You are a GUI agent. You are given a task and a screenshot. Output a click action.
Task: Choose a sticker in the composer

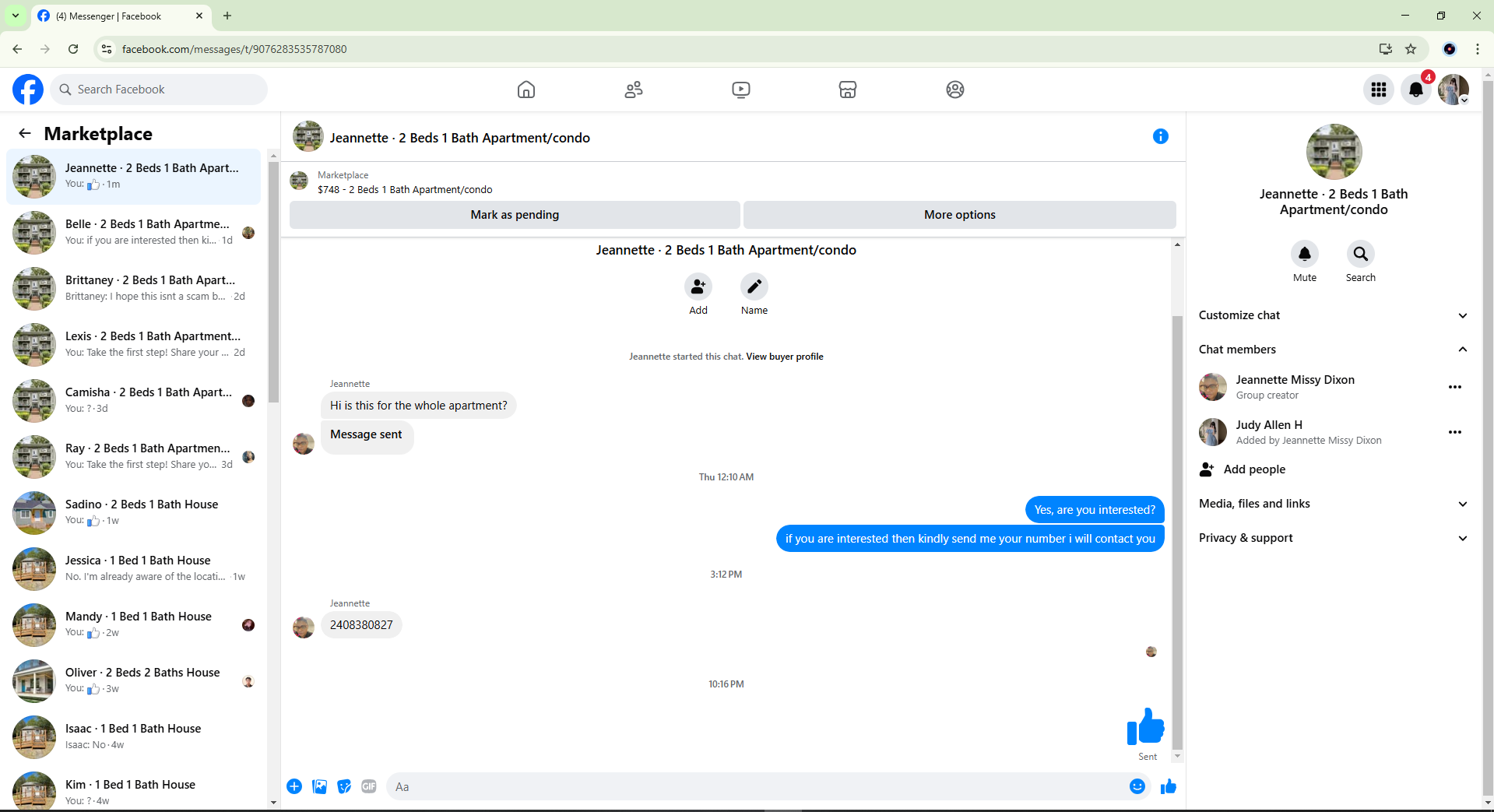tap(344, 786)
